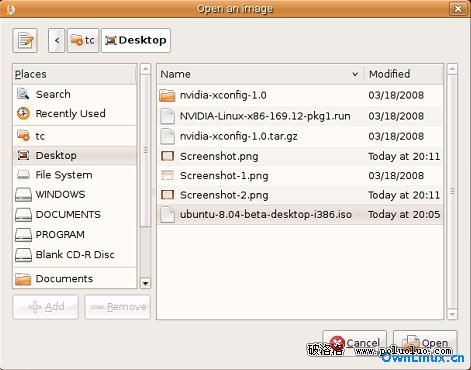
Task: Click Places list scroll down arrow
Action: click(x=145, y=283)
